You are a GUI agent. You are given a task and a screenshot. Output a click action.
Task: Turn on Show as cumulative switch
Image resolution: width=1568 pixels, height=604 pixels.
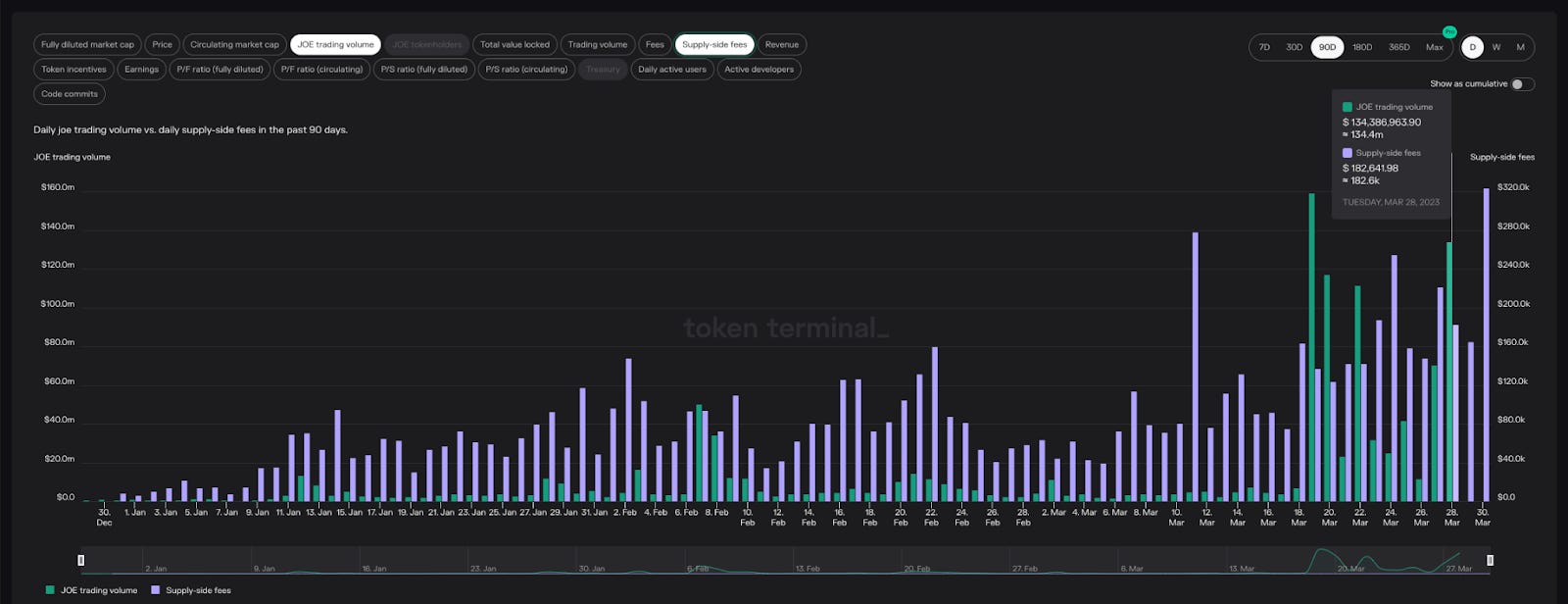(x=1522, y=84)
